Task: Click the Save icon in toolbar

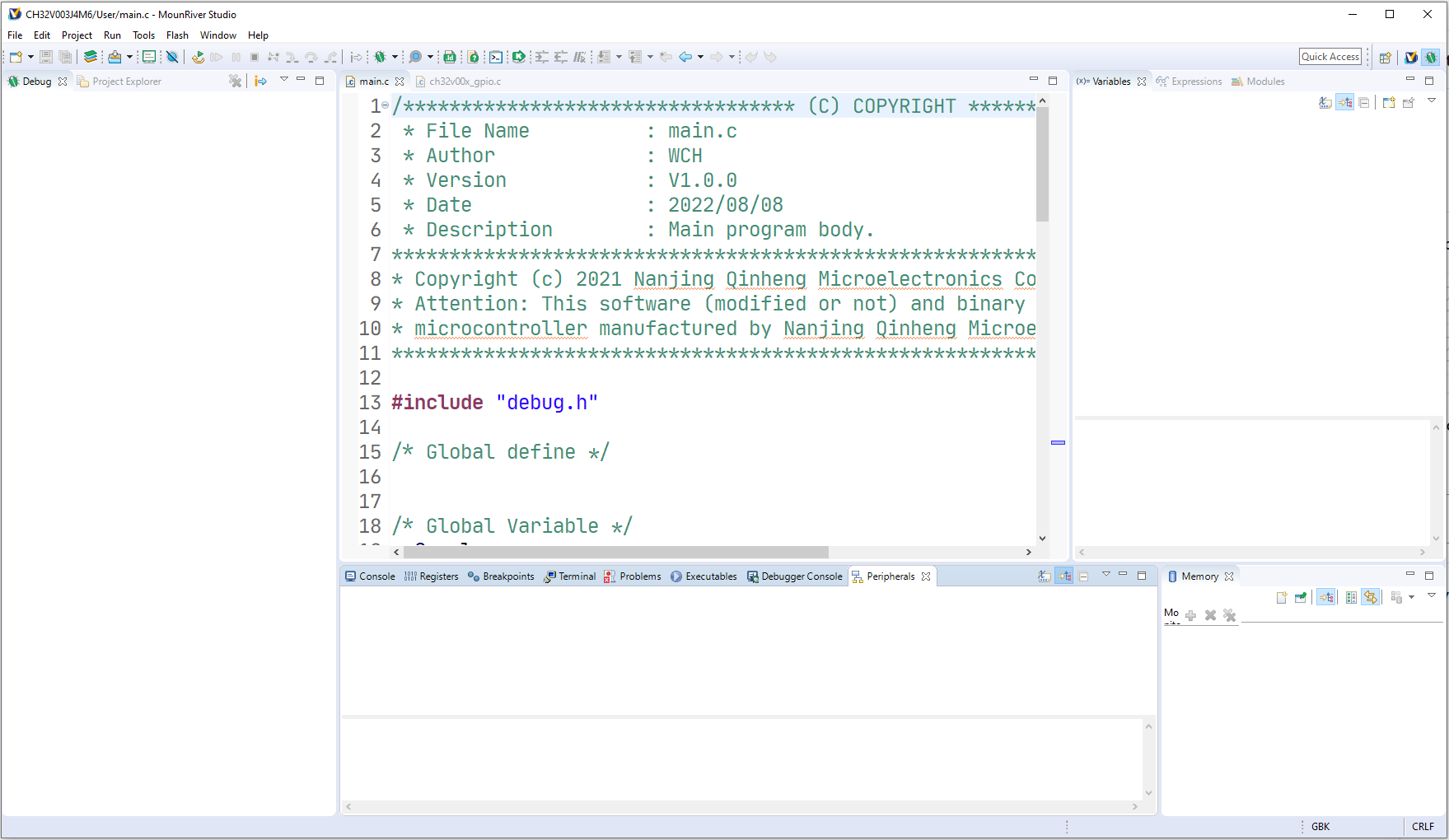Action: tap(46, 57)
